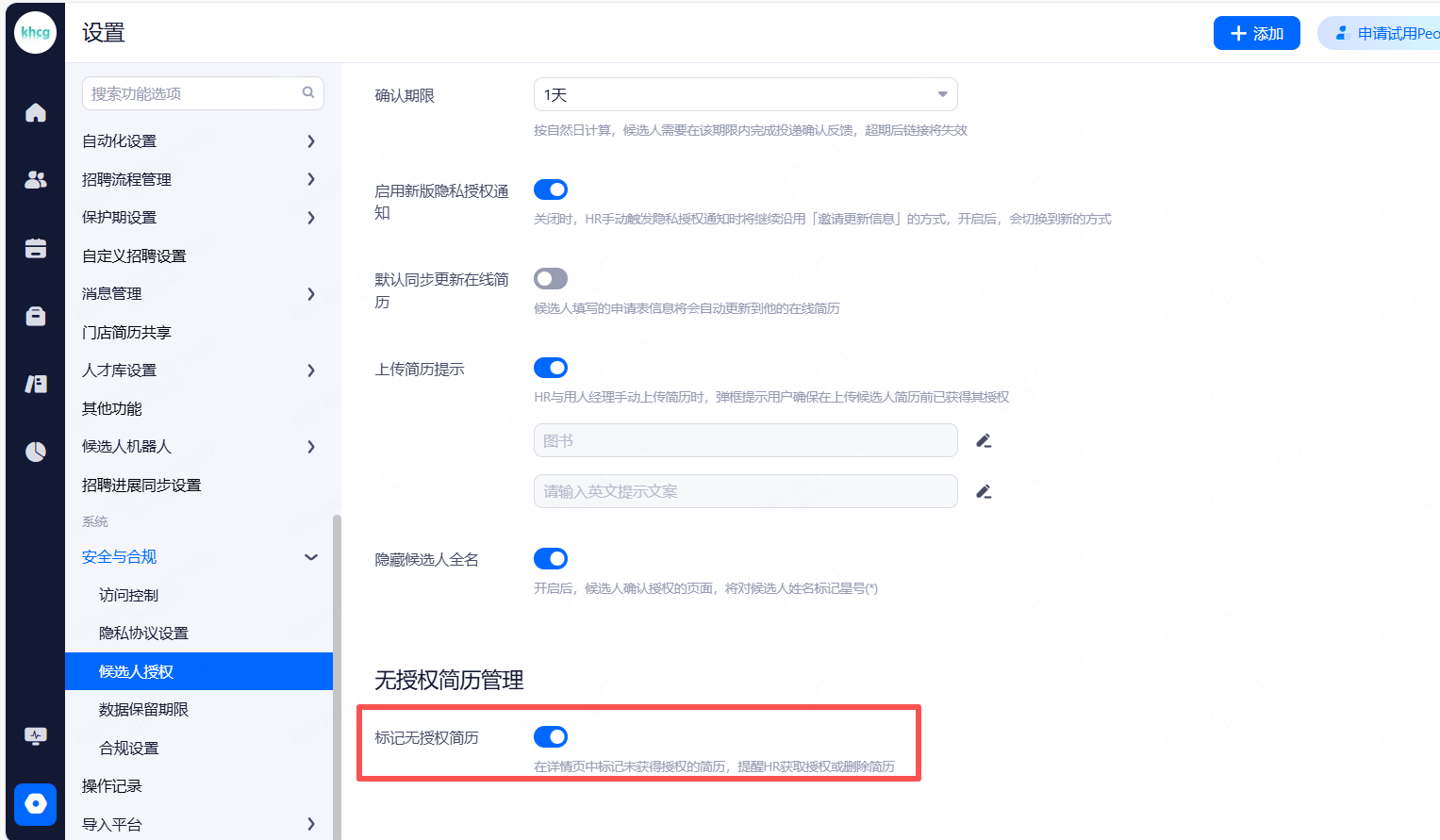1440x840 pixels.
Task: Open 数据保留期限 menu item
Action: click(x=143, y=710)
